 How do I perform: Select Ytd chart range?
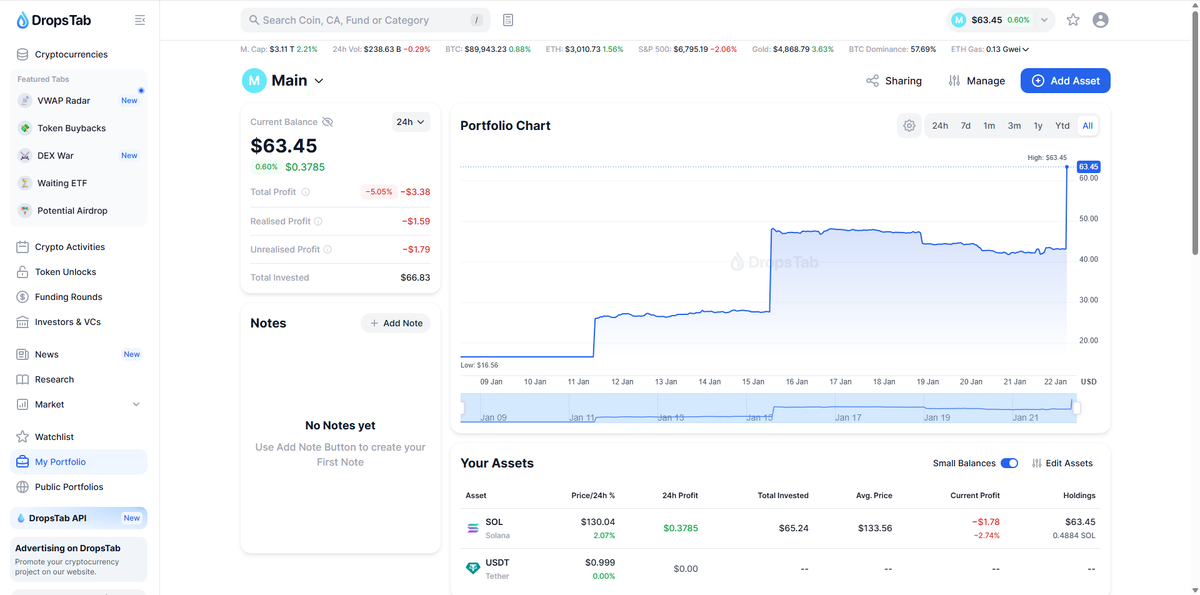click(x=1063, y=126)
